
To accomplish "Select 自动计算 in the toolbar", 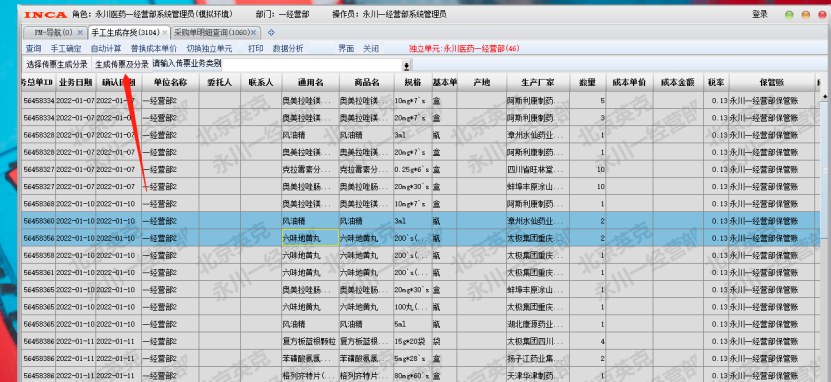I will pyautogui.click(x=105, y=49).
